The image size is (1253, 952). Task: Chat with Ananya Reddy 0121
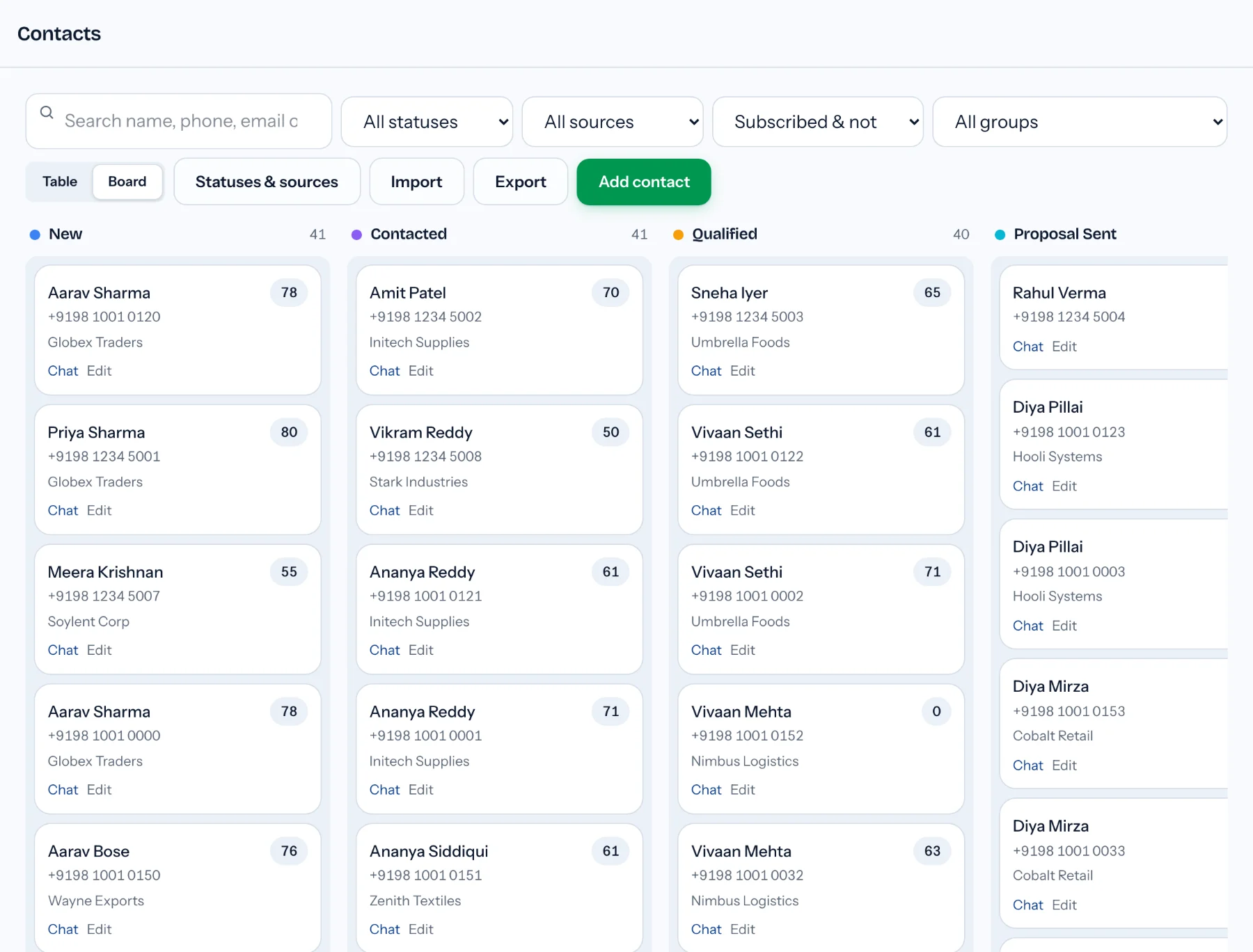[x=384, y=650]
